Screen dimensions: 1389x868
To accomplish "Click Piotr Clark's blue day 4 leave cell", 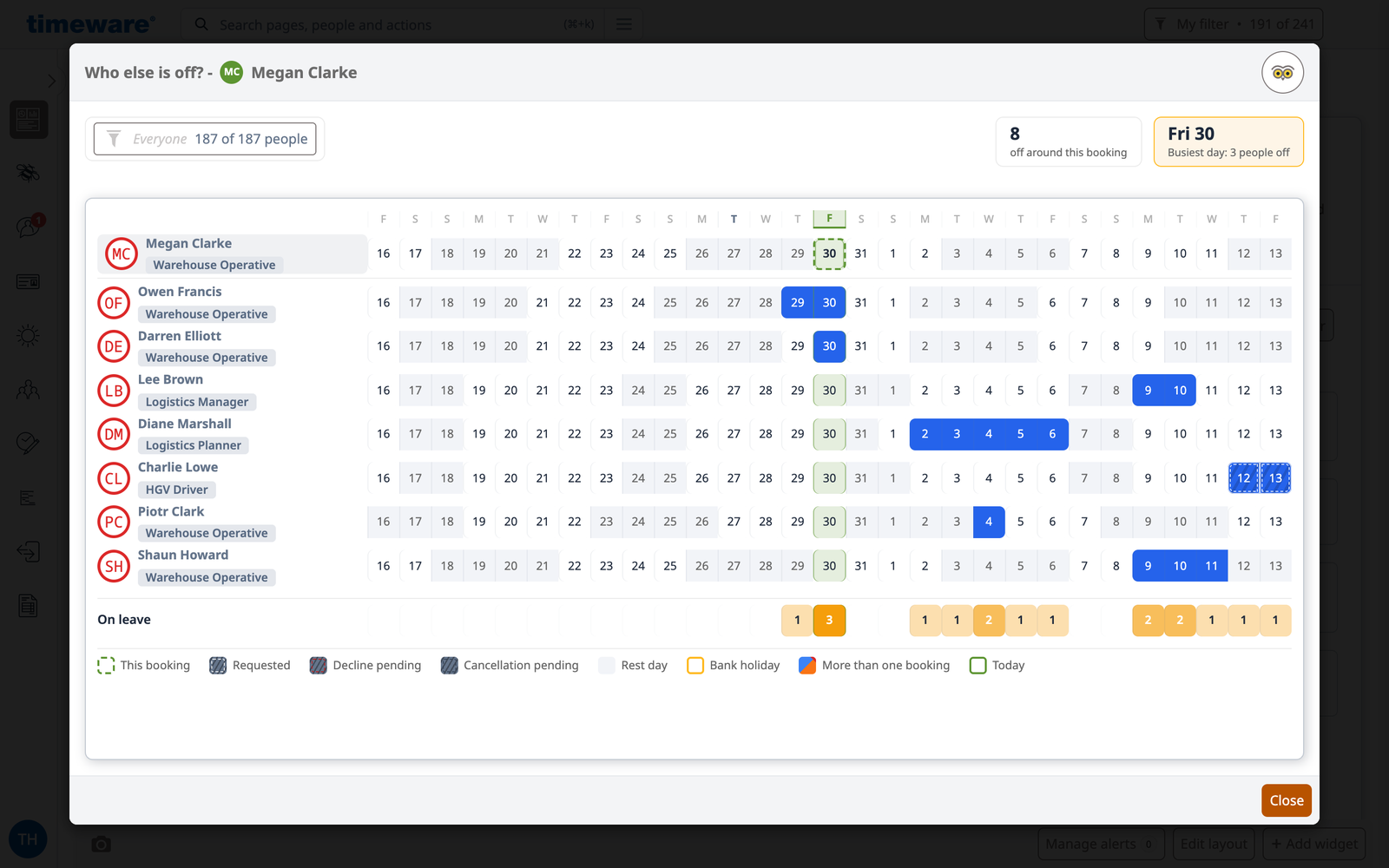I will pos(989,522).
